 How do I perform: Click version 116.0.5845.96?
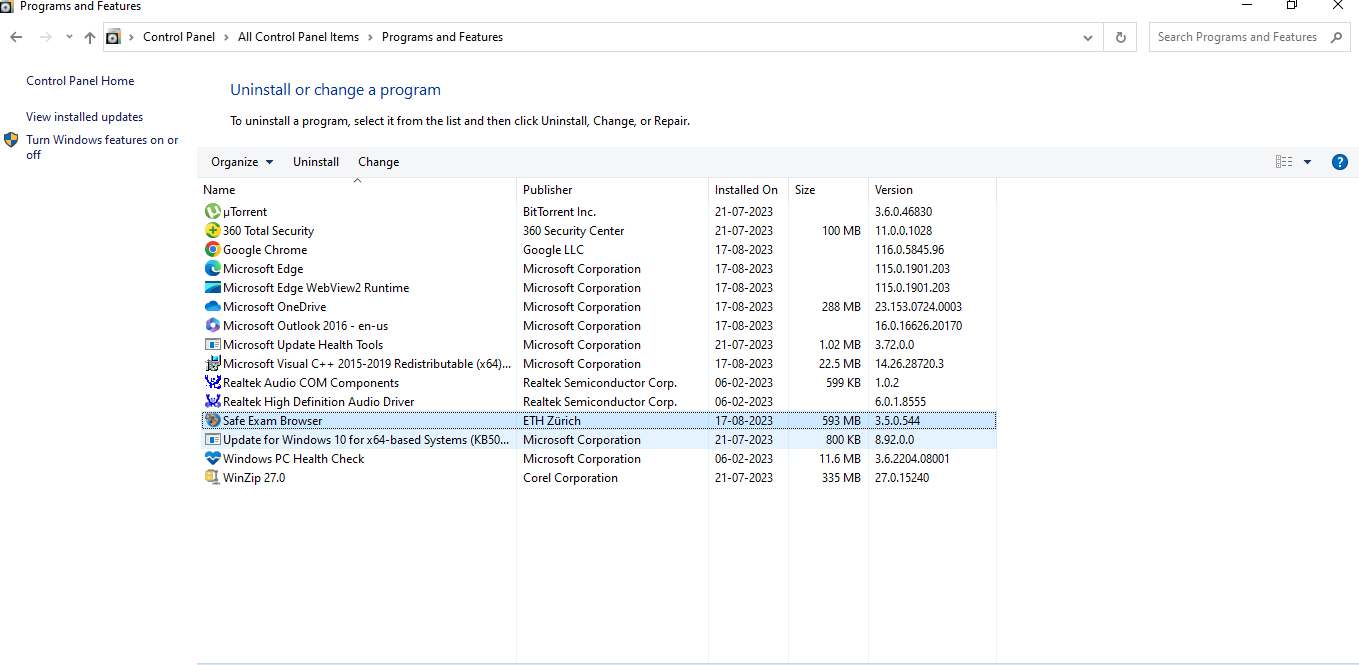click(x=909, y=250)
